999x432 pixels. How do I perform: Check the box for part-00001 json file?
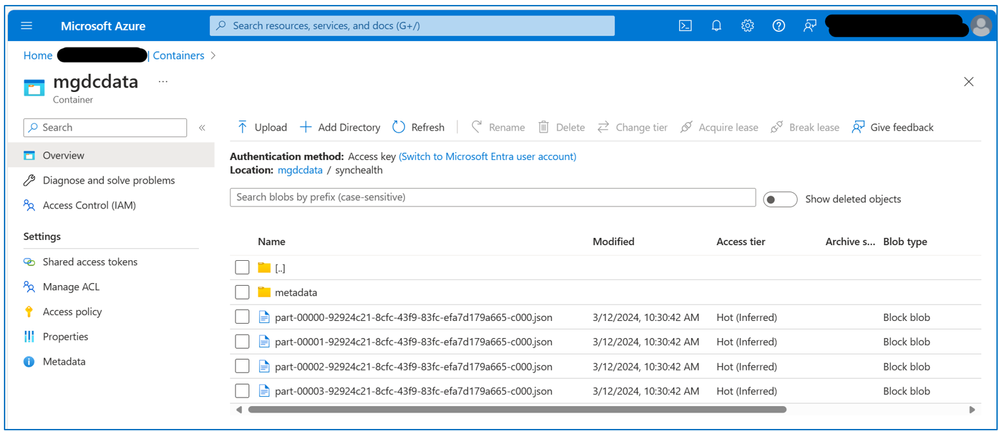tap(242, 342)
